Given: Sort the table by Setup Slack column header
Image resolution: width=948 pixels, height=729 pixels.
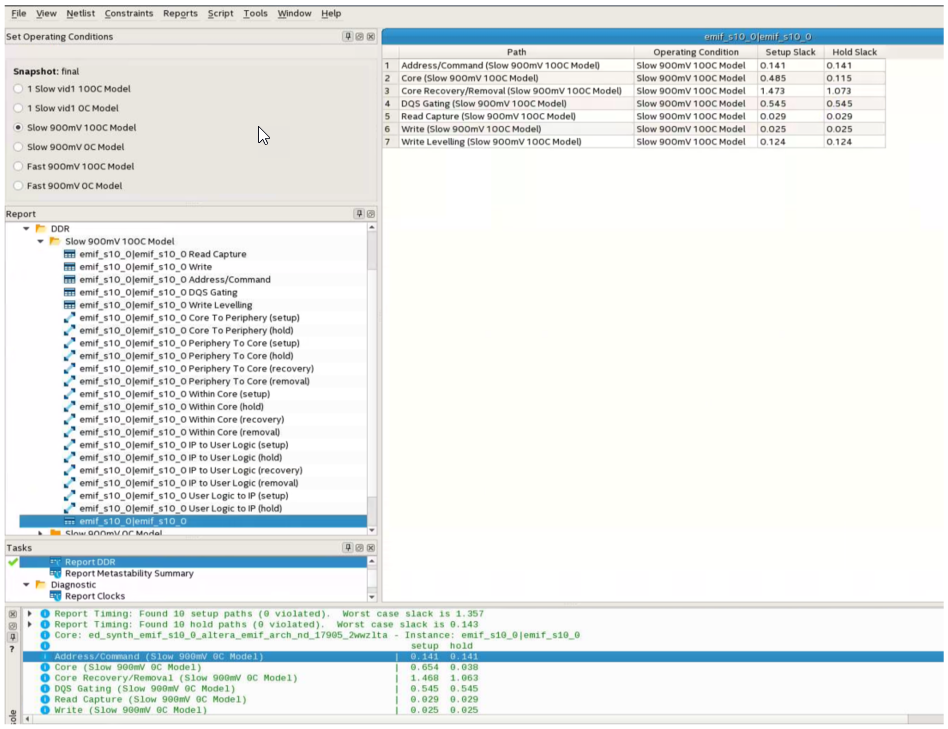Looking at the screenshot, I should 790,52.
